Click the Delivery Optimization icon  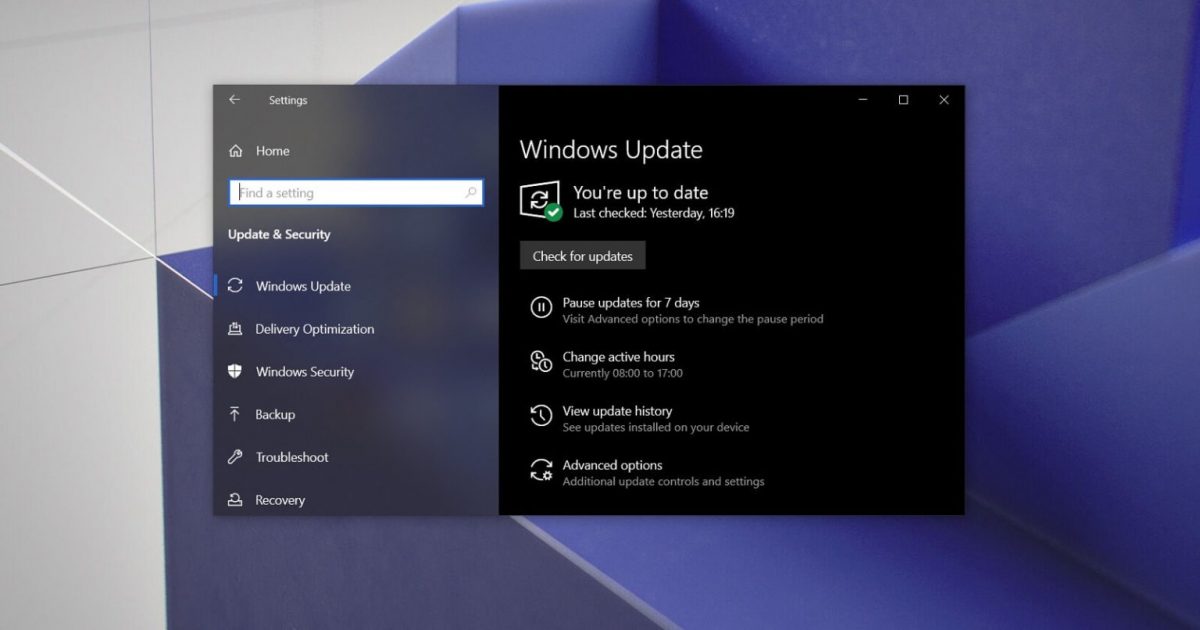pos(235,329)
